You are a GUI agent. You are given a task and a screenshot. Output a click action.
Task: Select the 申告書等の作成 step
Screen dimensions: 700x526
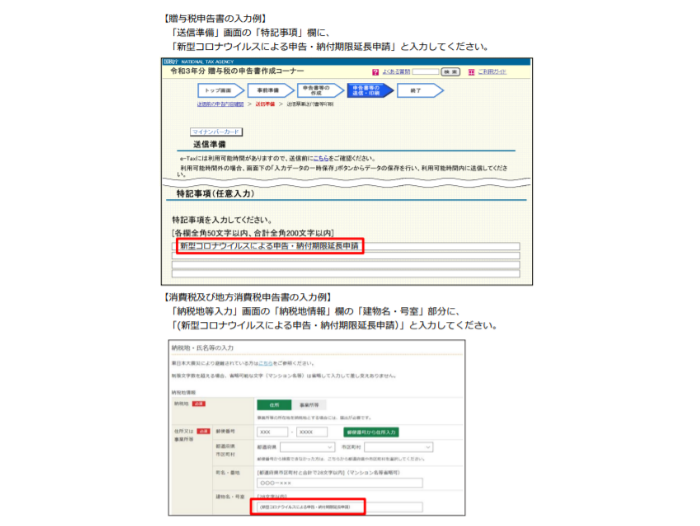pyautogui.click(x=317, y=89)
